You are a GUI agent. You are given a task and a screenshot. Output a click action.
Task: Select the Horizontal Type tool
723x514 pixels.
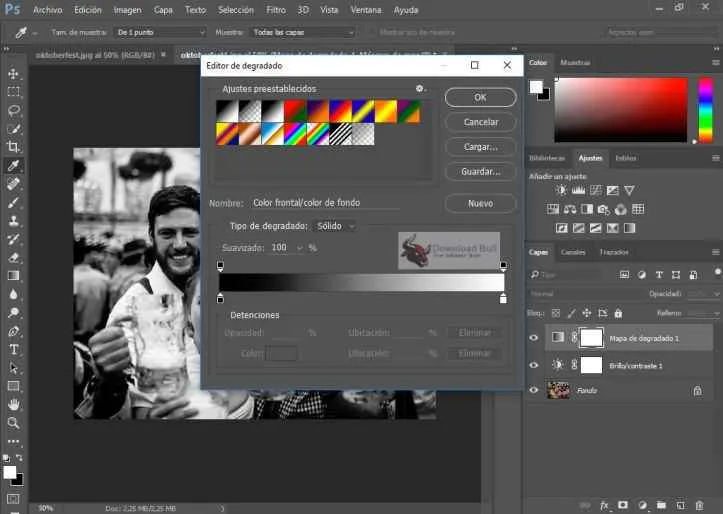click(x=13, y=349)
